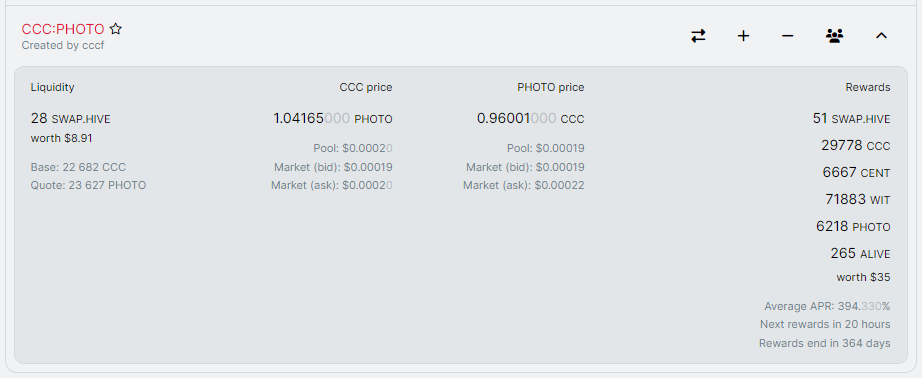Click the Average APR 394.330% text
Viewport: 922px width, 378px height.
click(827, 306)
